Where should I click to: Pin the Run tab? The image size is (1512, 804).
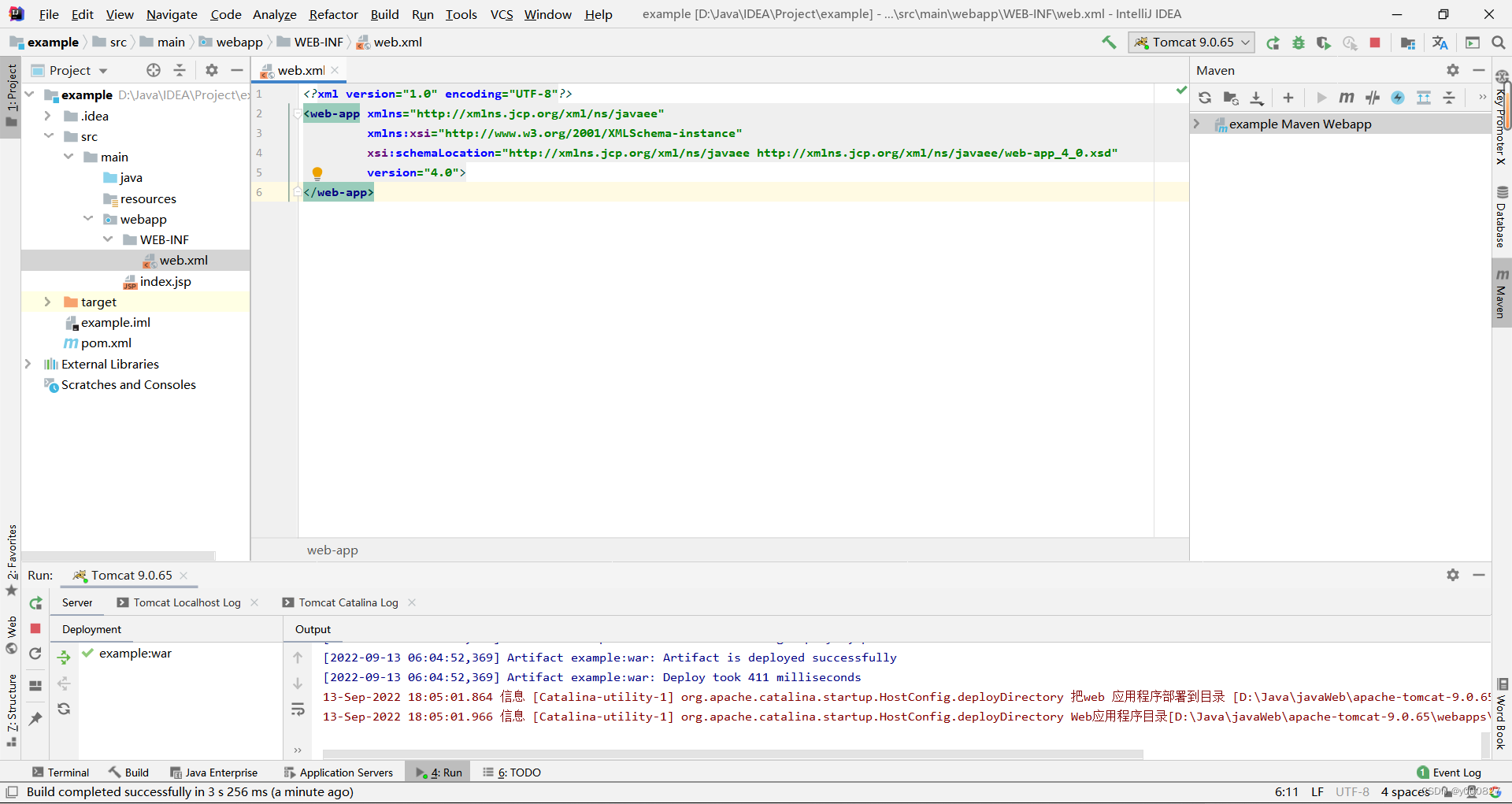(x=35, y=718)
